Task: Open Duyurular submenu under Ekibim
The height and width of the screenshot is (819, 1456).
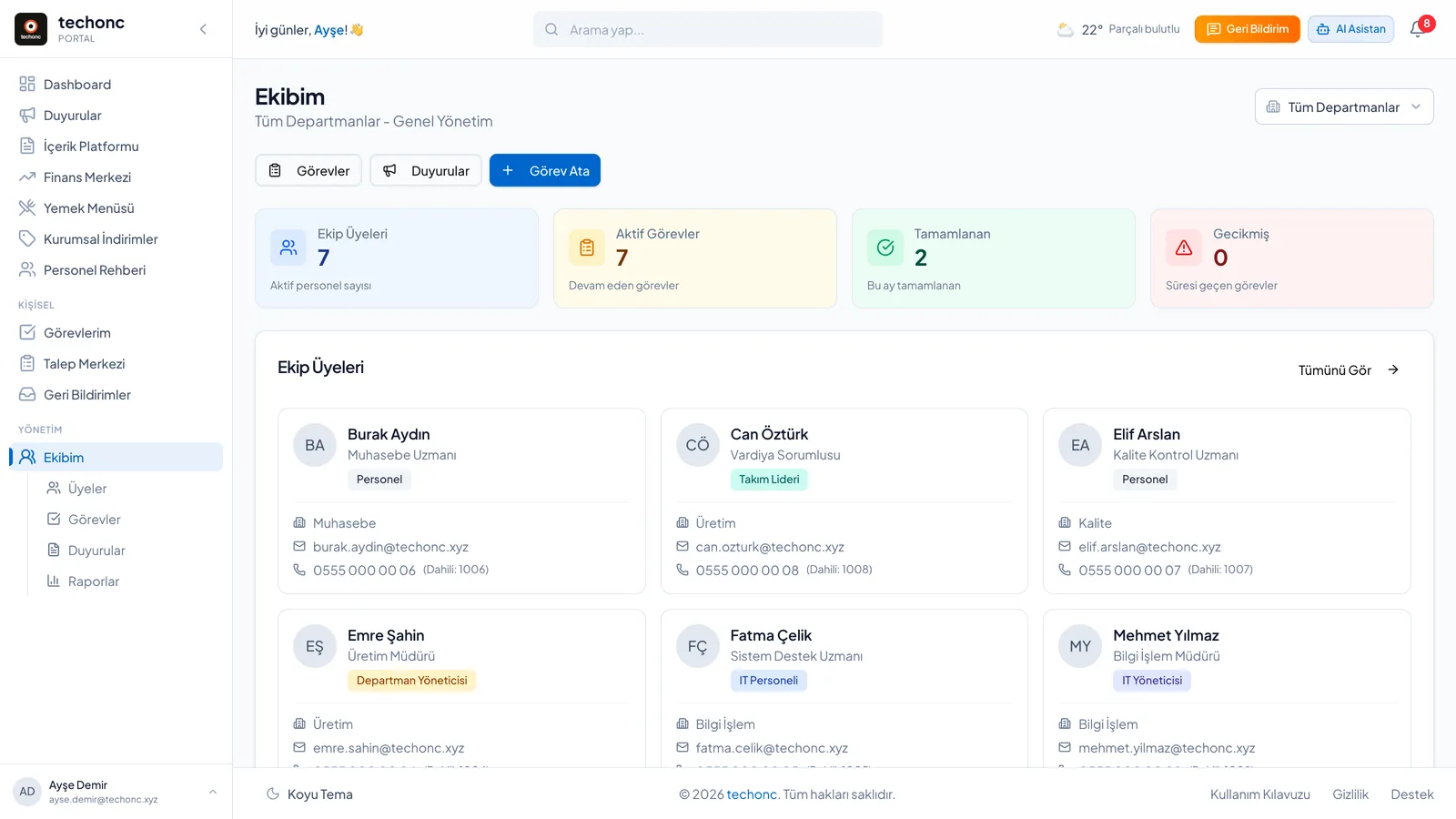Action: point(130,551)
